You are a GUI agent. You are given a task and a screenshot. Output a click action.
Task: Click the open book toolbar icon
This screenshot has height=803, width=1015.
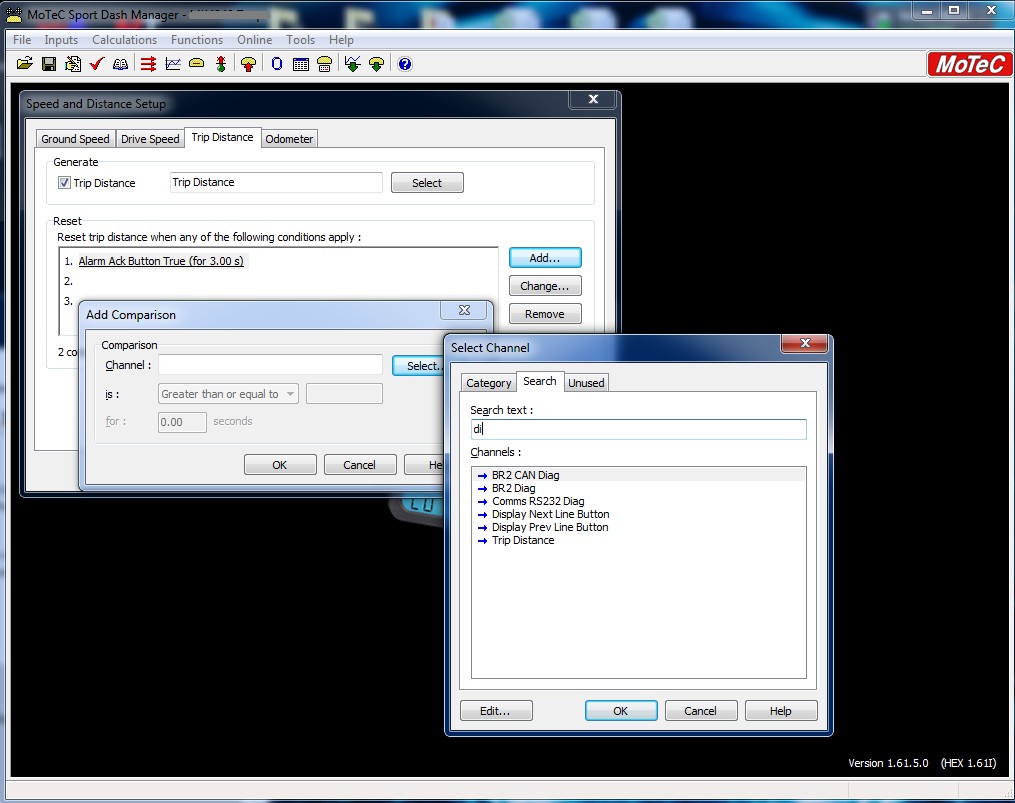[x=120, y=63]
